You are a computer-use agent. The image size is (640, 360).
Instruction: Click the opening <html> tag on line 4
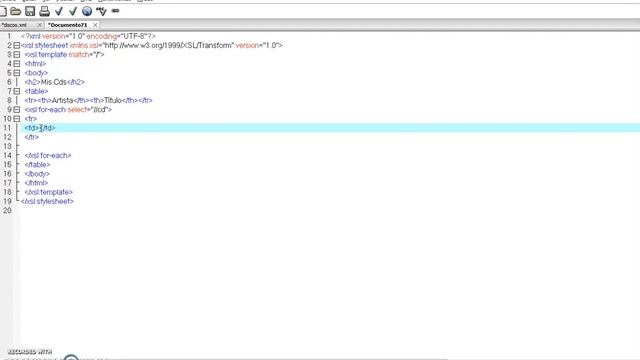point(35,64)
